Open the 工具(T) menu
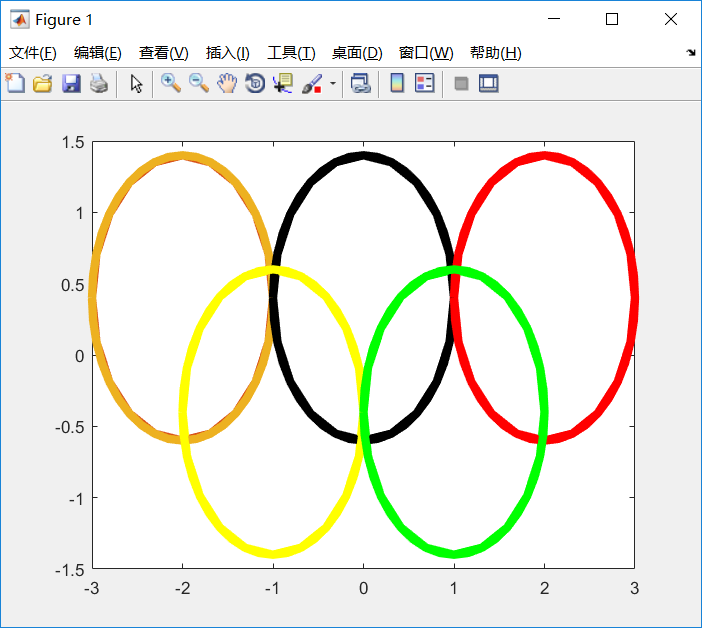702x628 pixels. tap(291, 53)
